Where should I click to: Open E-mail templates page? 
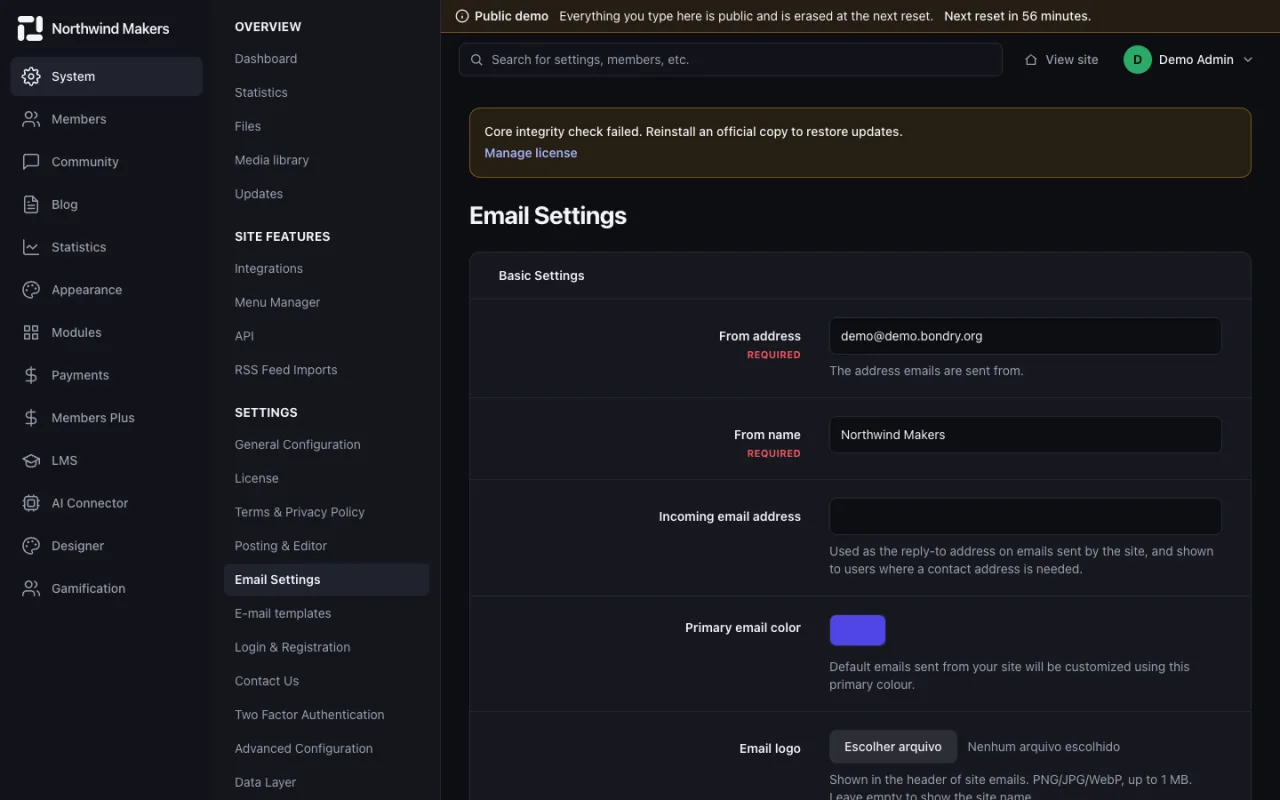click(283, 614)
